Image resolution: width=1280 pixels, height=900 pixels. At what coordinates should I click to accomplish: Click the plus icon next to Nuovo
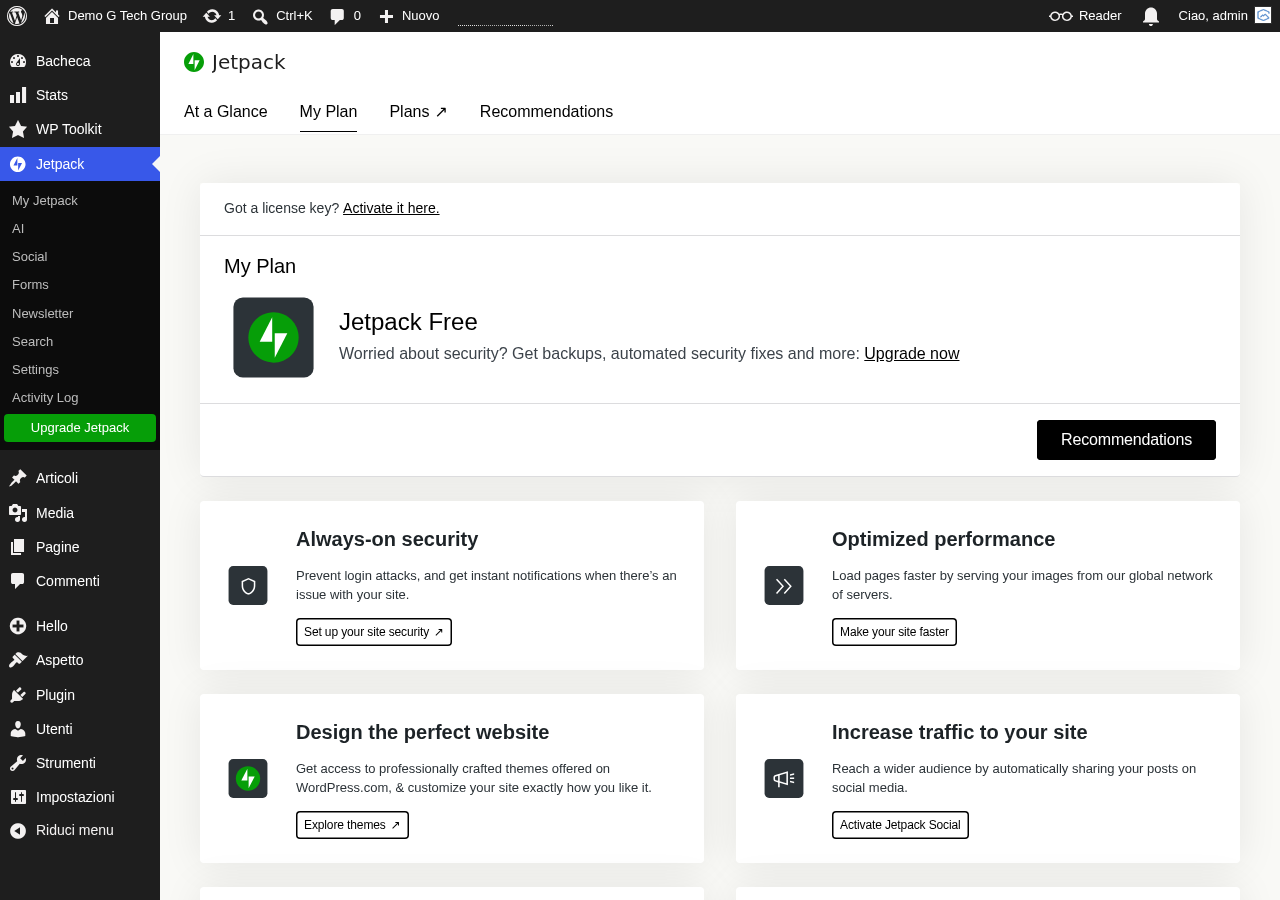386,16
